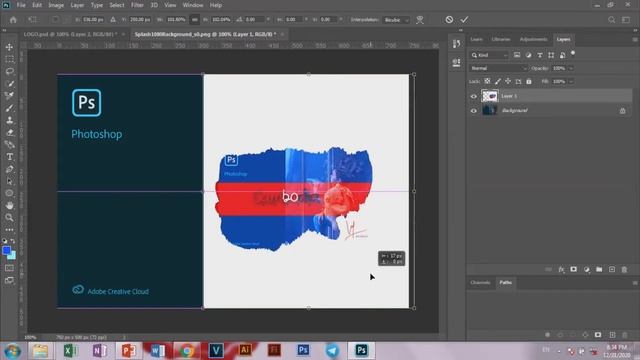The height and width of the screenshot is (360, 640).
Task: Open Excel from the Windows taskbar
Action: [70, 350]
